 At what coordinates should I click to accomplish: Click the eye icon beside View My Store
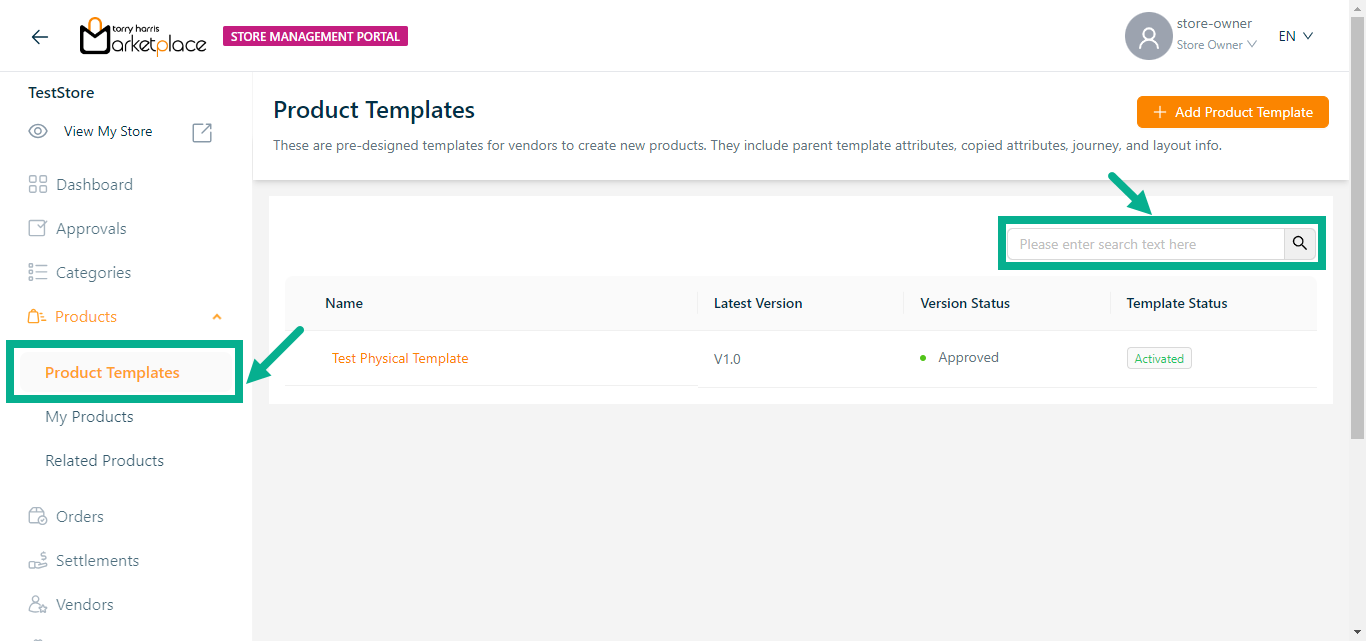[x=38, y=132]
